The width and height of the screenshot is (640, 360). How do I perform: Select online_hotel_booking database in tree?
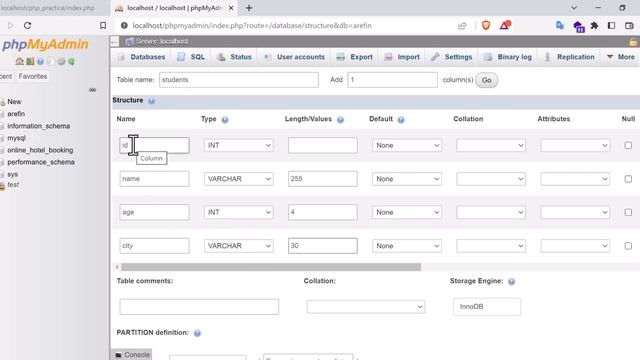coord(40,150)
